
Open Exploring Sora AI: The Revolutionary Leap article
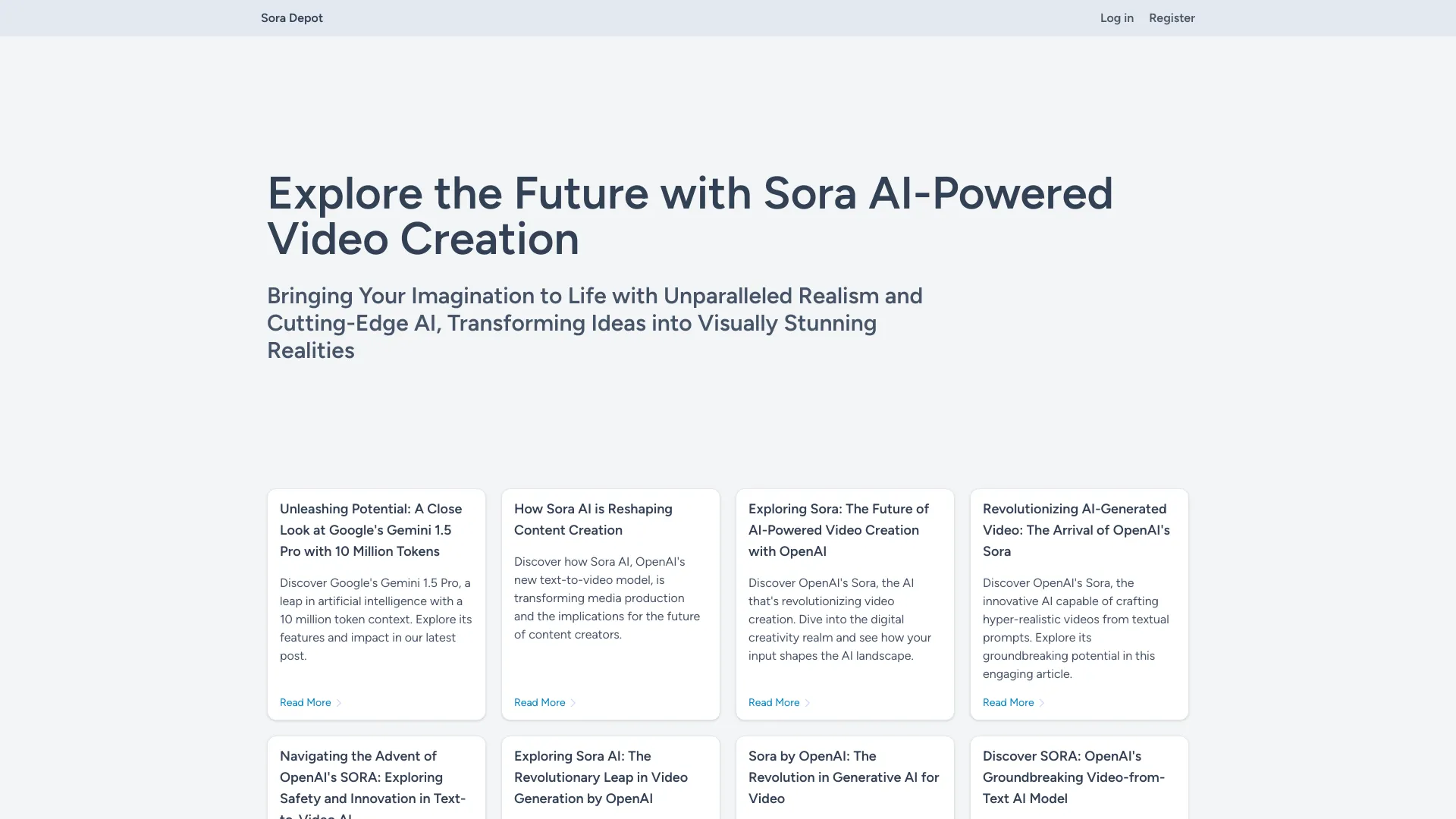[x=601, y=777]
